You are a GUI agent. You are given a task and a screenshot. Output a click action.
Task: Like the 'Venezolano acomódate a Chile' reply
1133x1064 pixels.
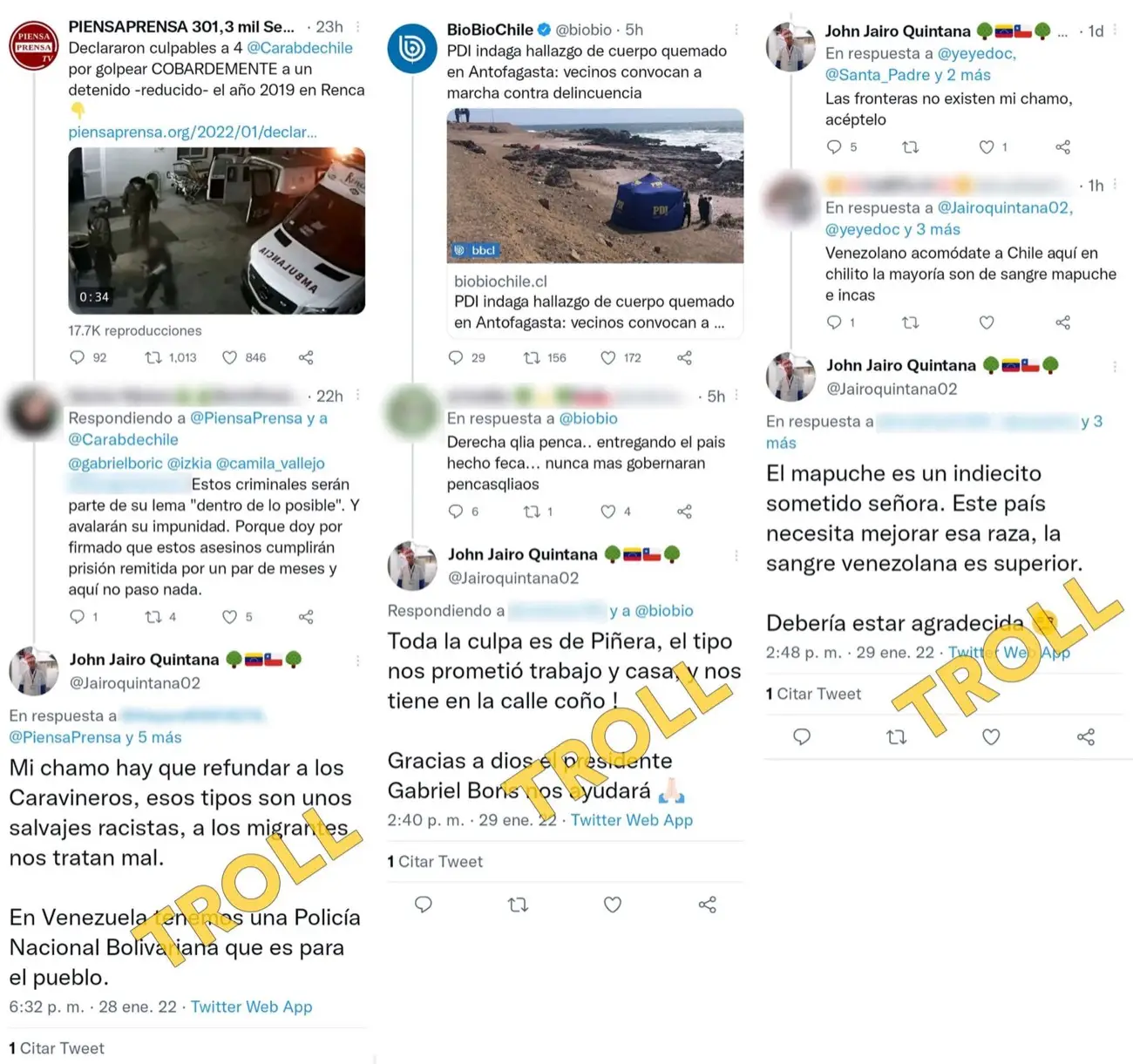pyautogui.click(x=987, y=322)
